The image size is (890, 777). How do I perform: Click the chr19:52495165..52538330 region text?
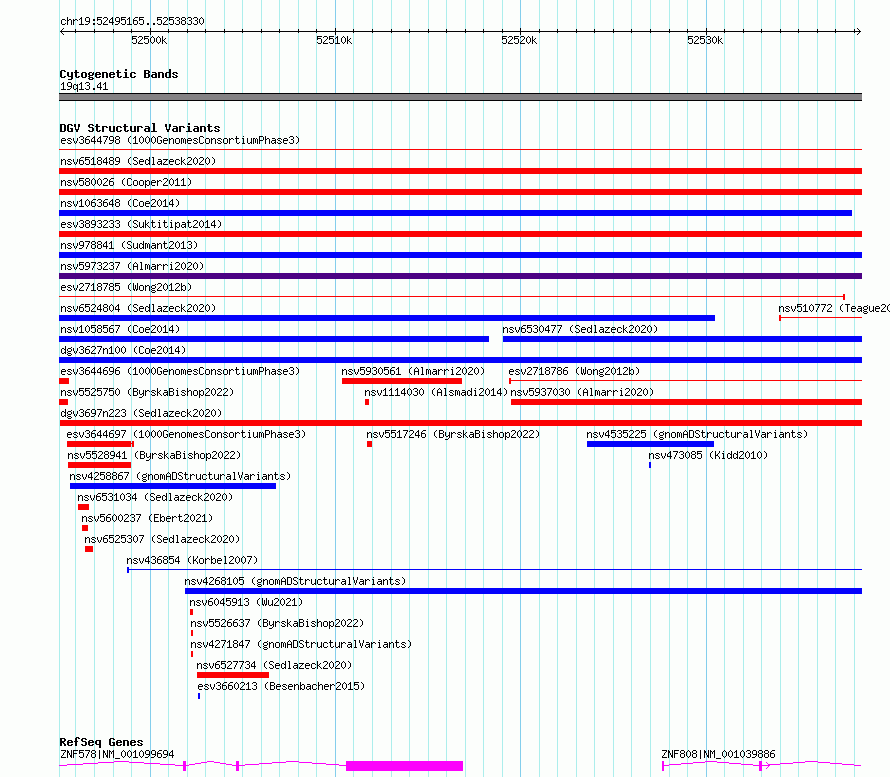pos(132,21)
